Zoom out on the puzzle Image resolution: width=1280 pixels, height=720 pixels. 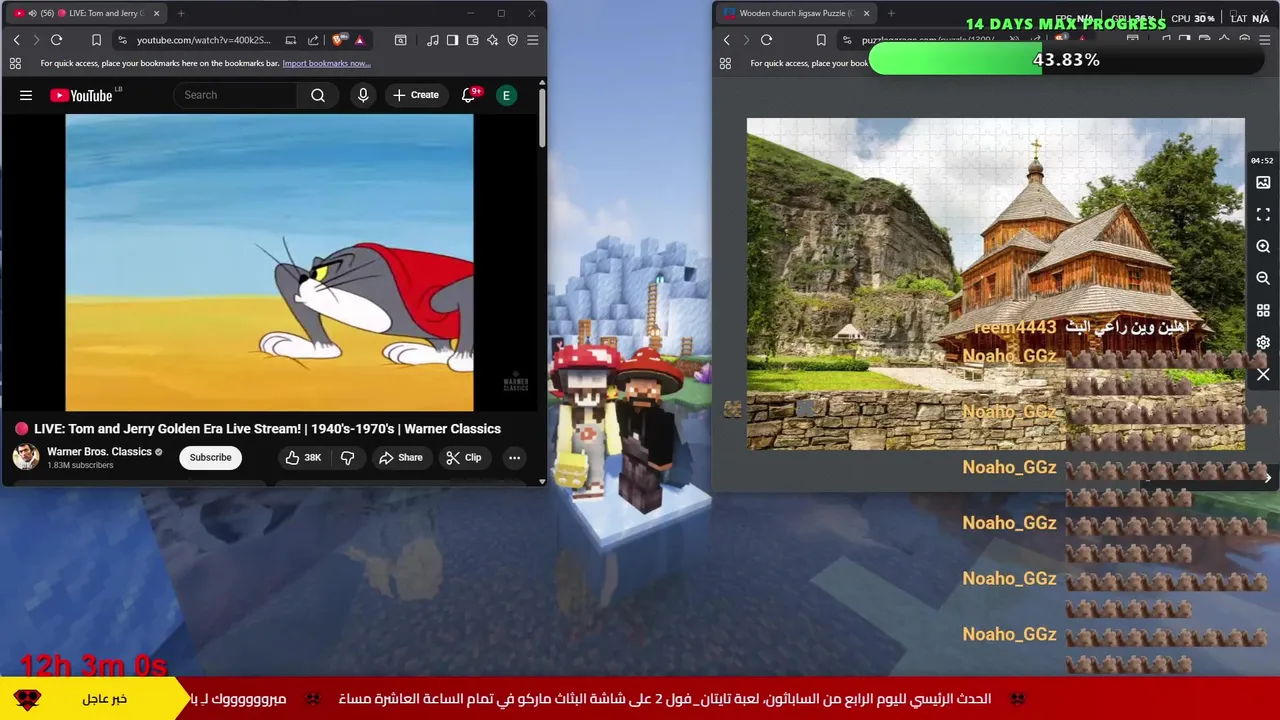[1263, 279]
